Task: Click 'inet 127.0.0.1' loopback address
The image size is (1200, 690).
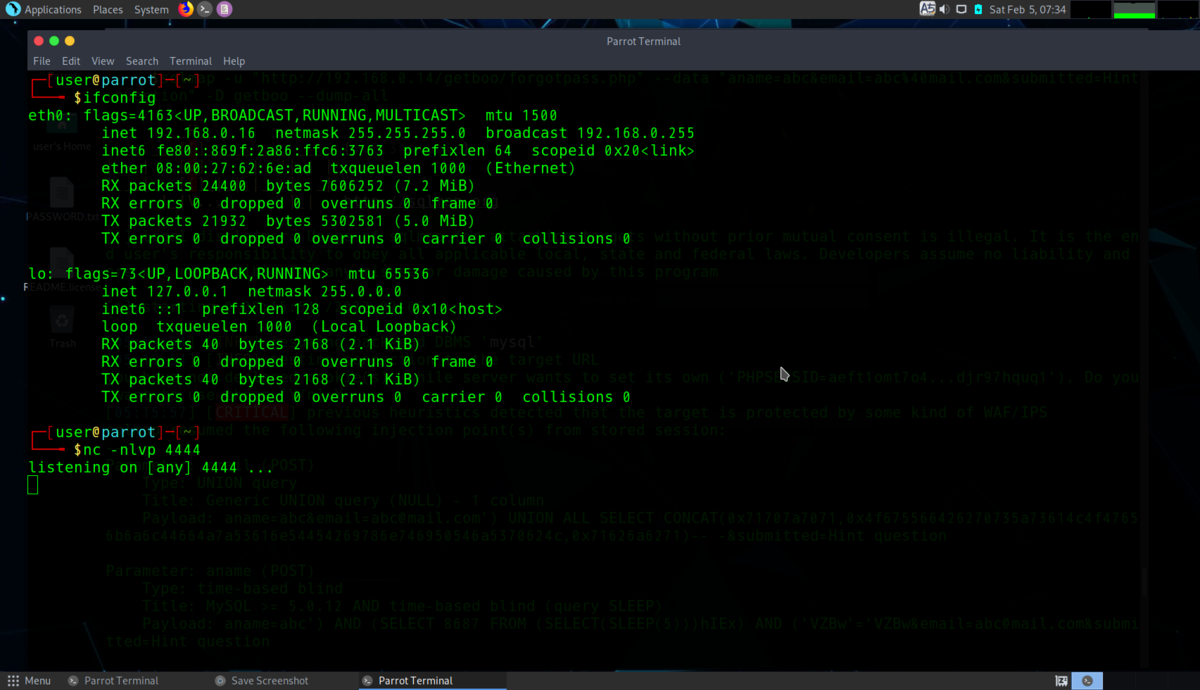Action: tap(165, 292)
